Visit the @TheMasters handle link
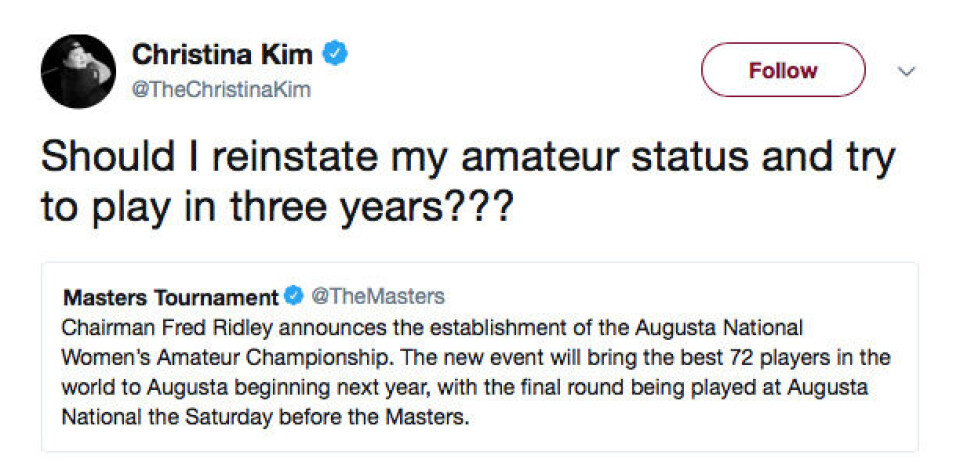 377,297
